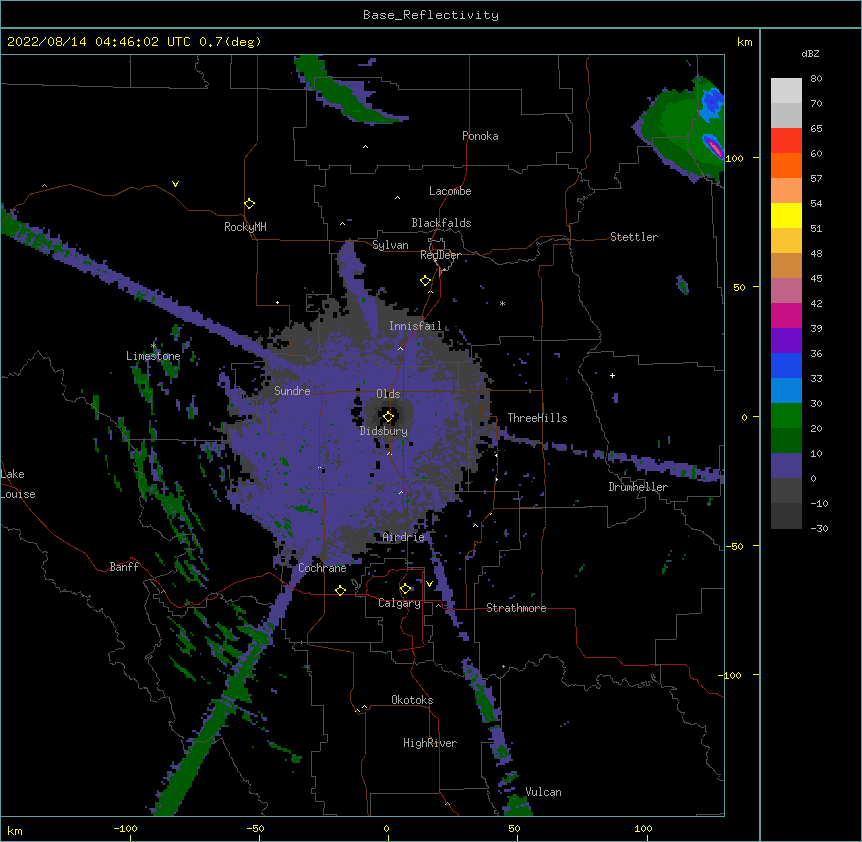Click the yellow diamond marker in Calgary
Image resolution: width=862 pixels, height=842 pixels.
point(405,589)
